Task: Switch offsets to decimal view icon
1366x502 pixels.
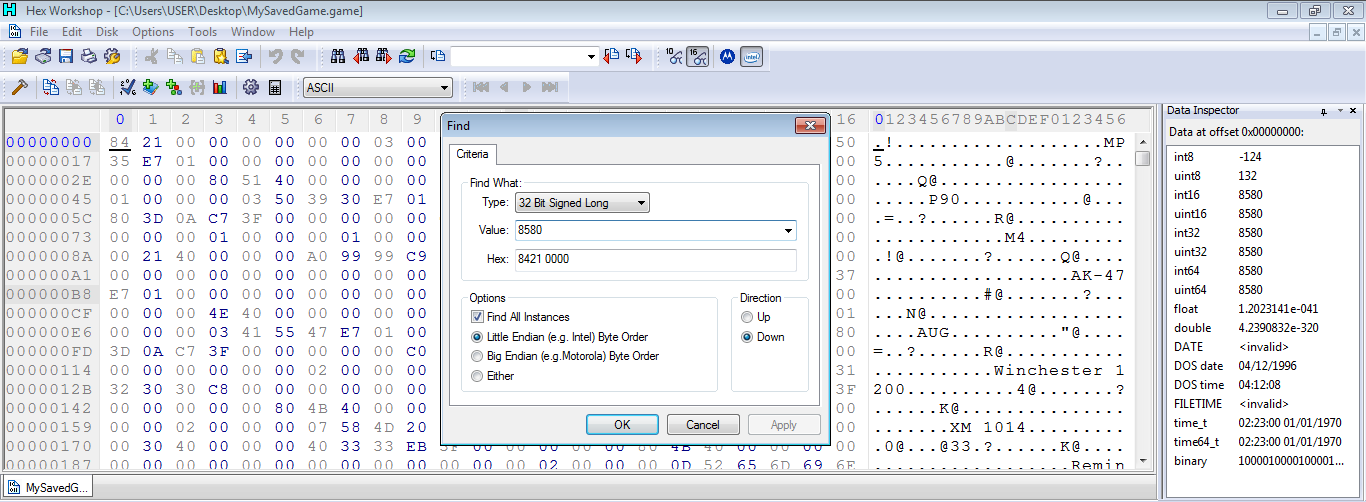Action: pyautogui.click(x=675, y=57)
